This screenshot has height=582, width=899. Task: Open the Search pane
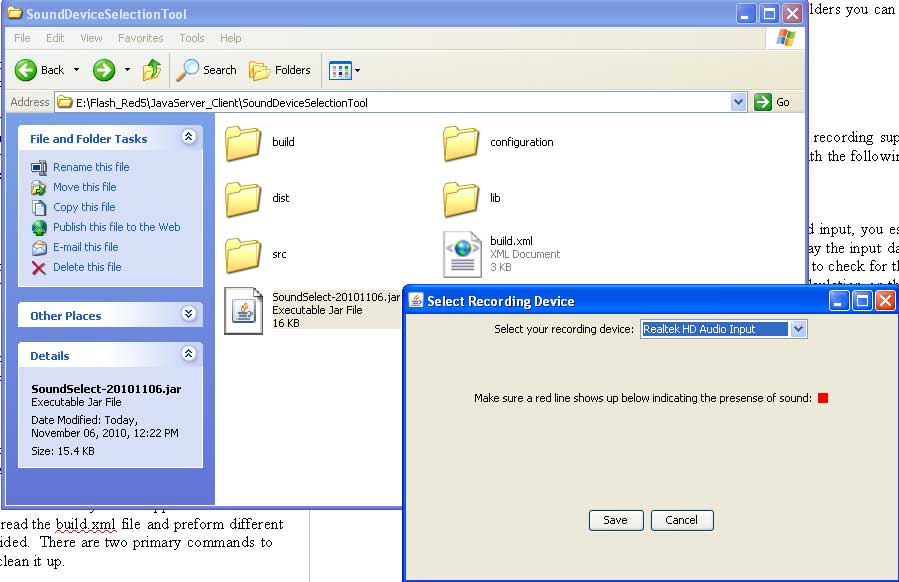tap(206, 70)
